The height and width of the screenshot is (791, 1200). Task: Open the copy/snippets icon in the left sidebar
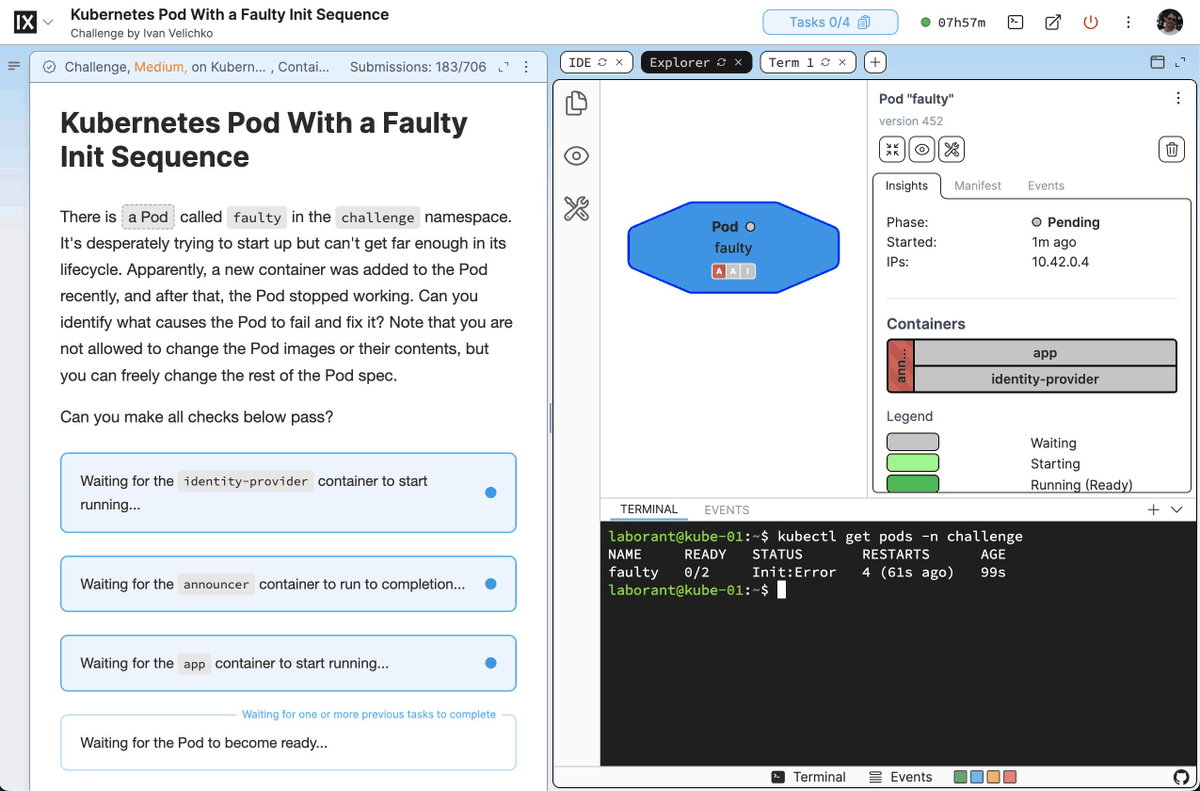pyautogui.click(x=576, y=103)
